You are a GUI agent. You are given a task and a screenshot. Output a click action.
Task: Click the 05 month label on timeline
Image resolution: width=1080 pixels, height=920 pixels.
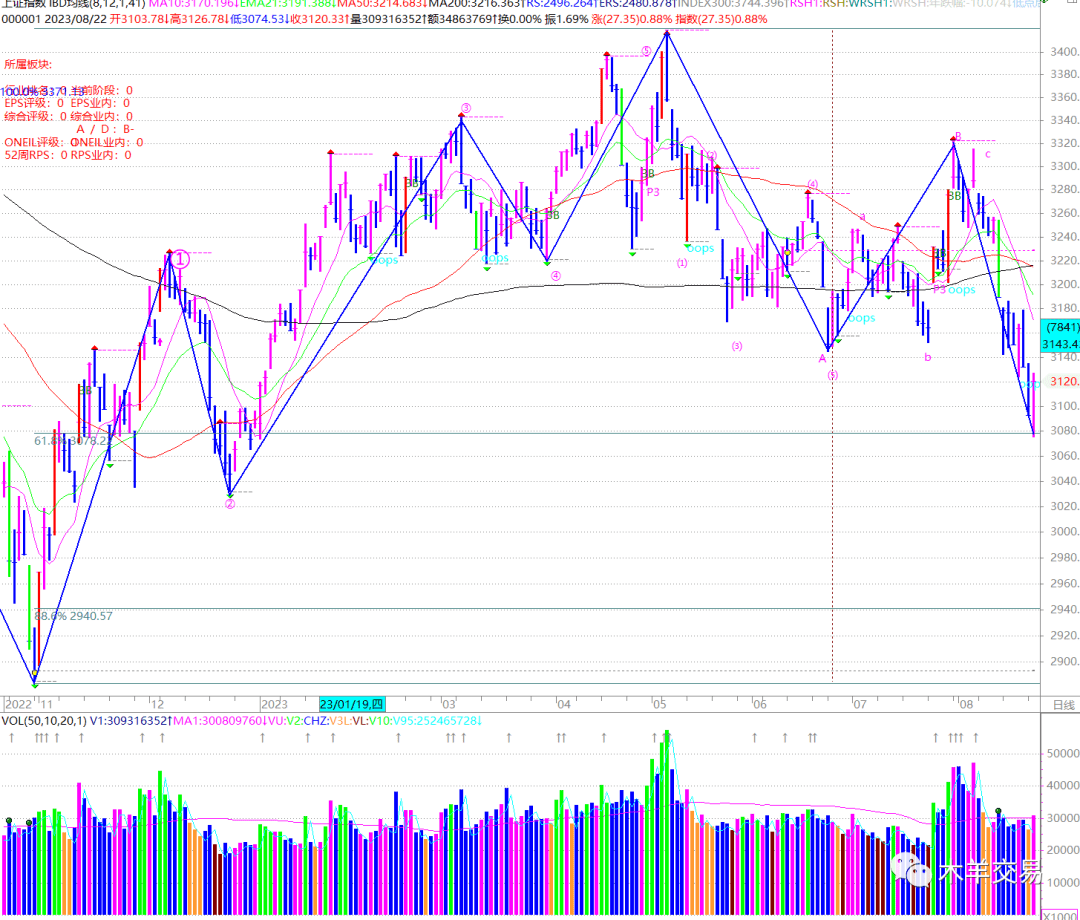pos(658,704)
